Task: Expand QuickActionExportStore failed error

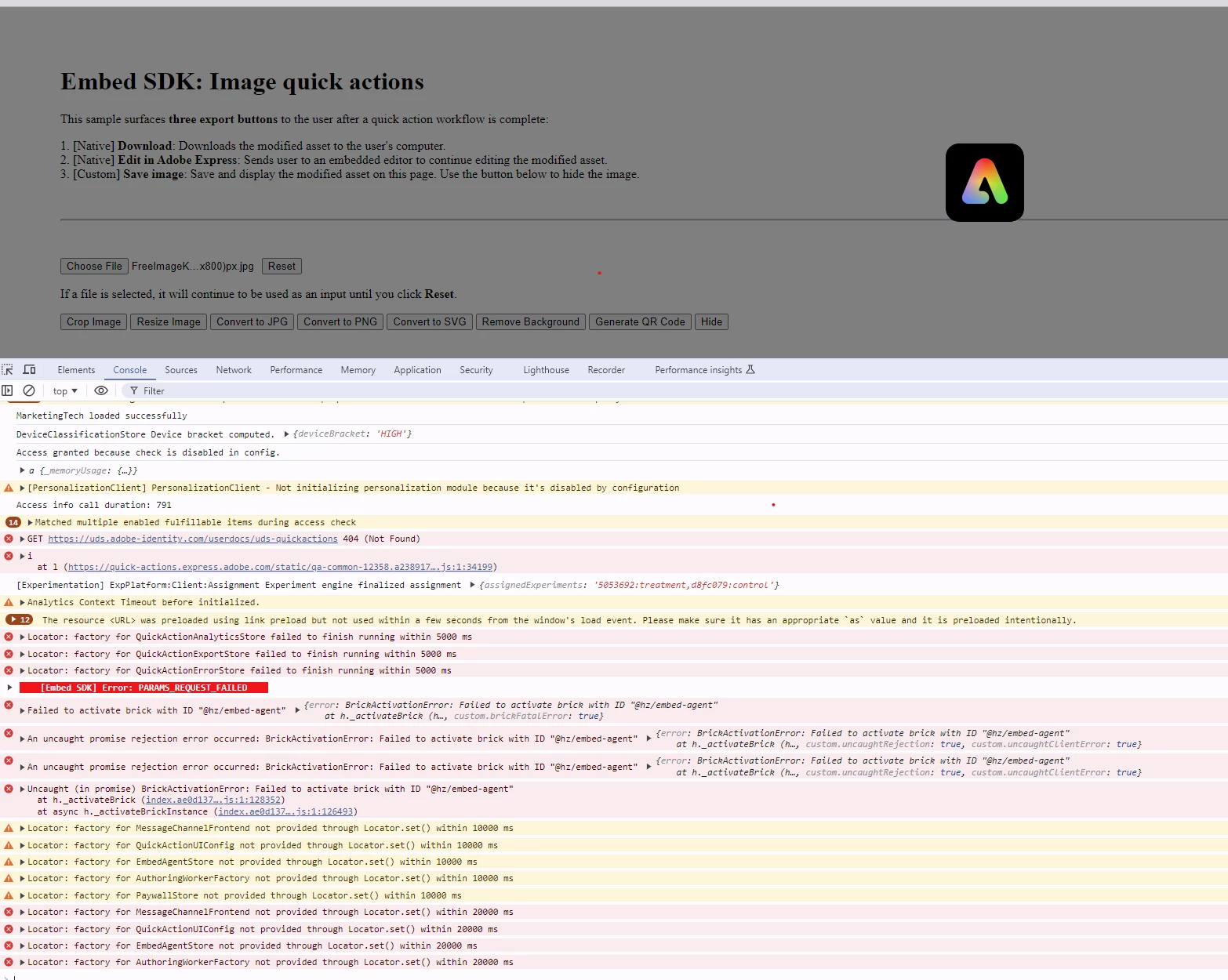Action: [22, 655]
